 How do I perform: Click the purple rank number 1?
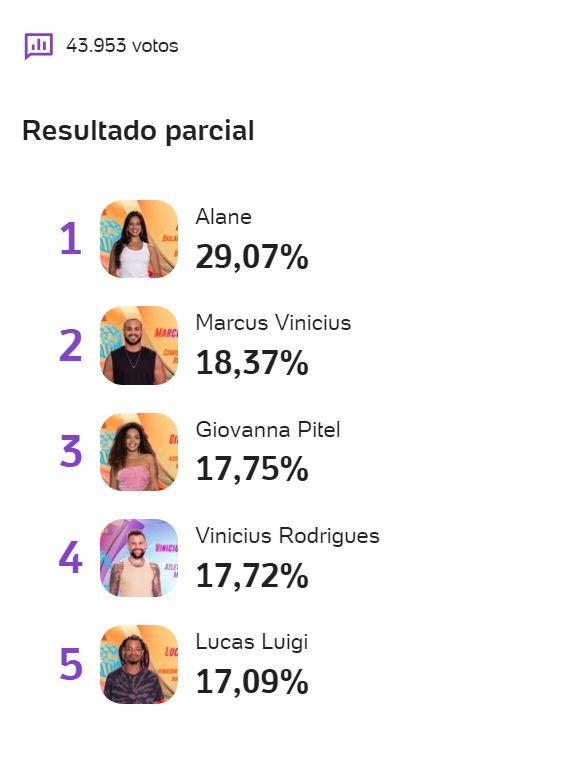tap(70, 238)
